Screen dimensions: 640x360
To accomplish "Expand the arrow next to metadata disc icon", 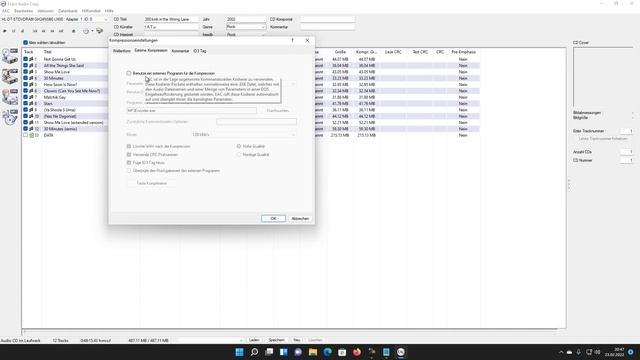I will (x=92, y=31).
